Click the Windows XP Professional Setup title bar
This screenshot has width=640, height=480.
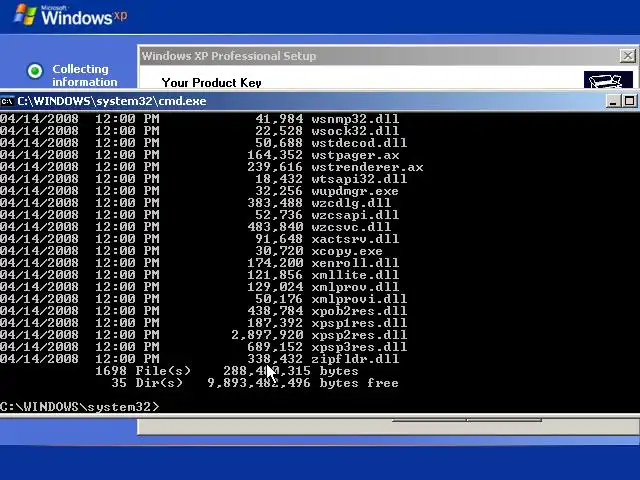pos(388,56)
